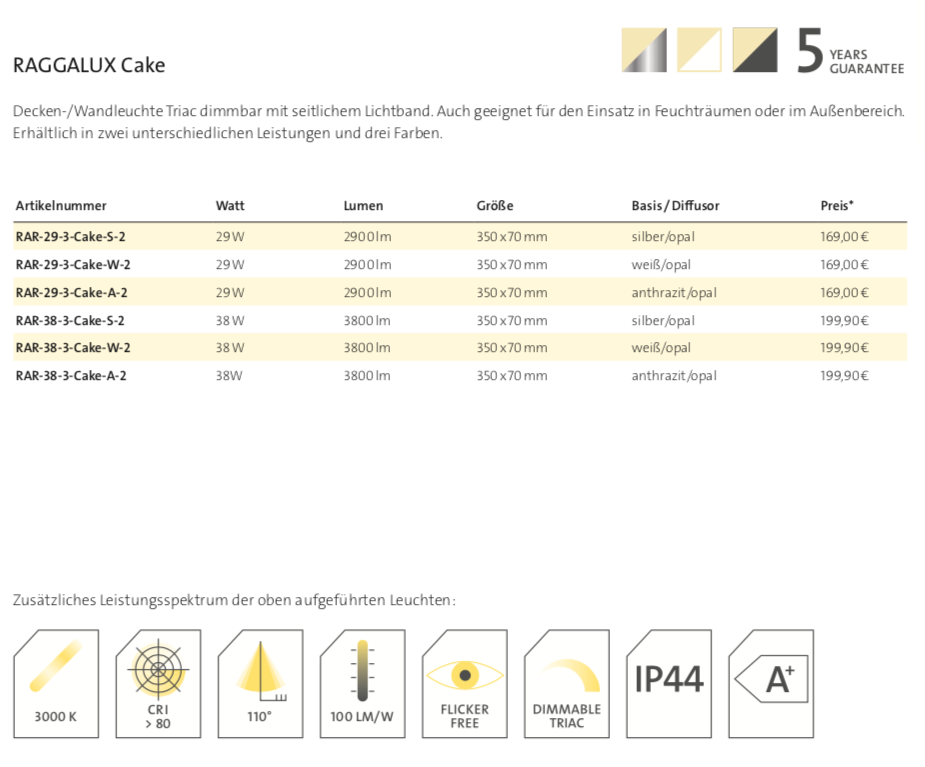Click silber/opal in the RAR-29-3-Cake-S-2 row
The image size is (925, 767).
point(663,237)
